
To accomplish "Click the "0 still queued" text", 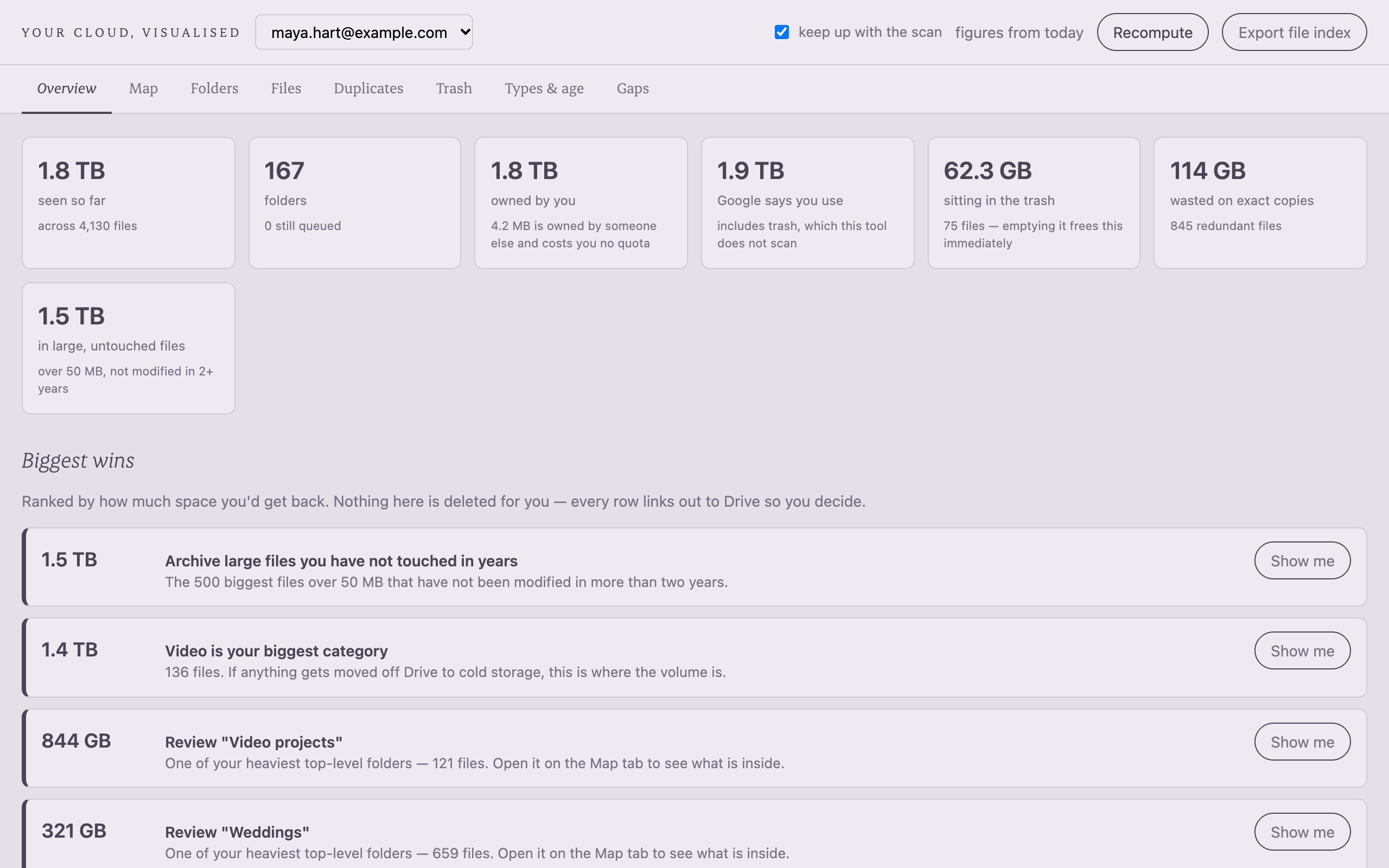I will pyautogui.click(x=302, y=226).
